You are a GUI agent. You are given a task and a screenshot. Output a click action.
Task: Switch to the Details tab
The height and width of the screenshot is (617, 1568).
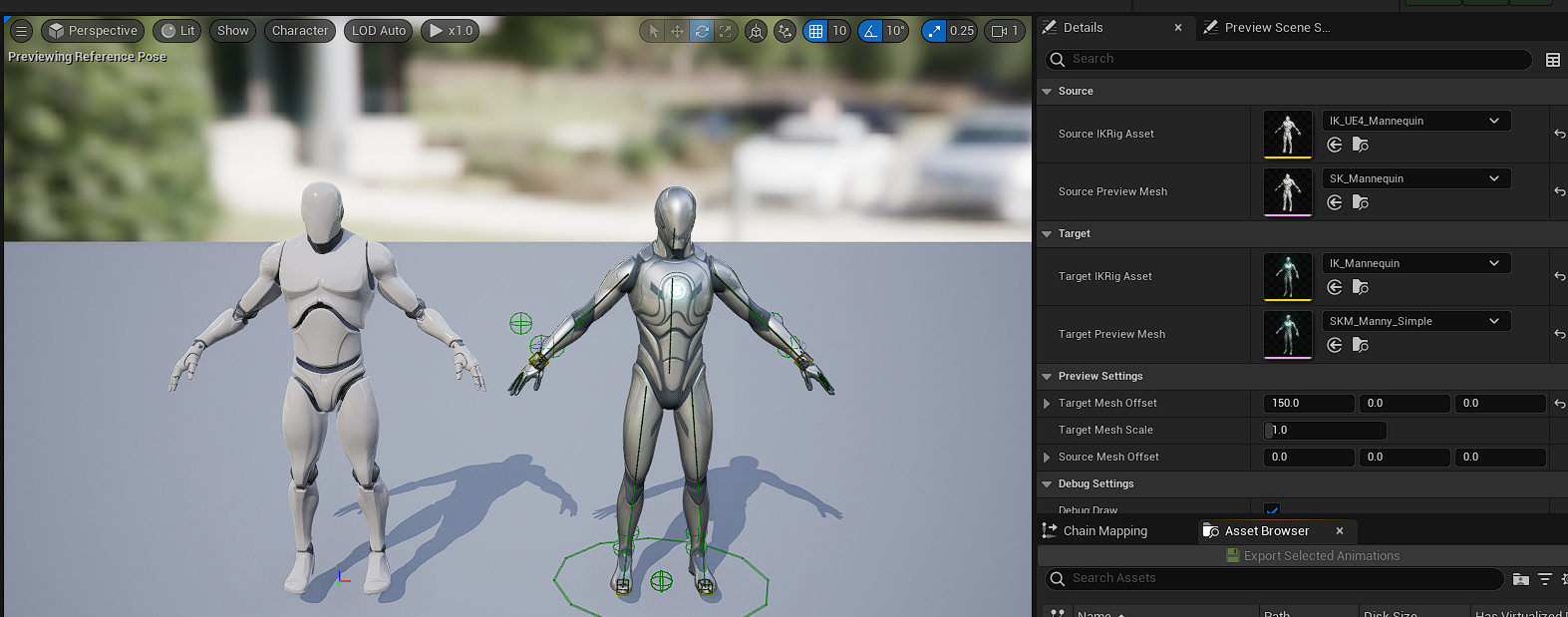coord(1083,28)
